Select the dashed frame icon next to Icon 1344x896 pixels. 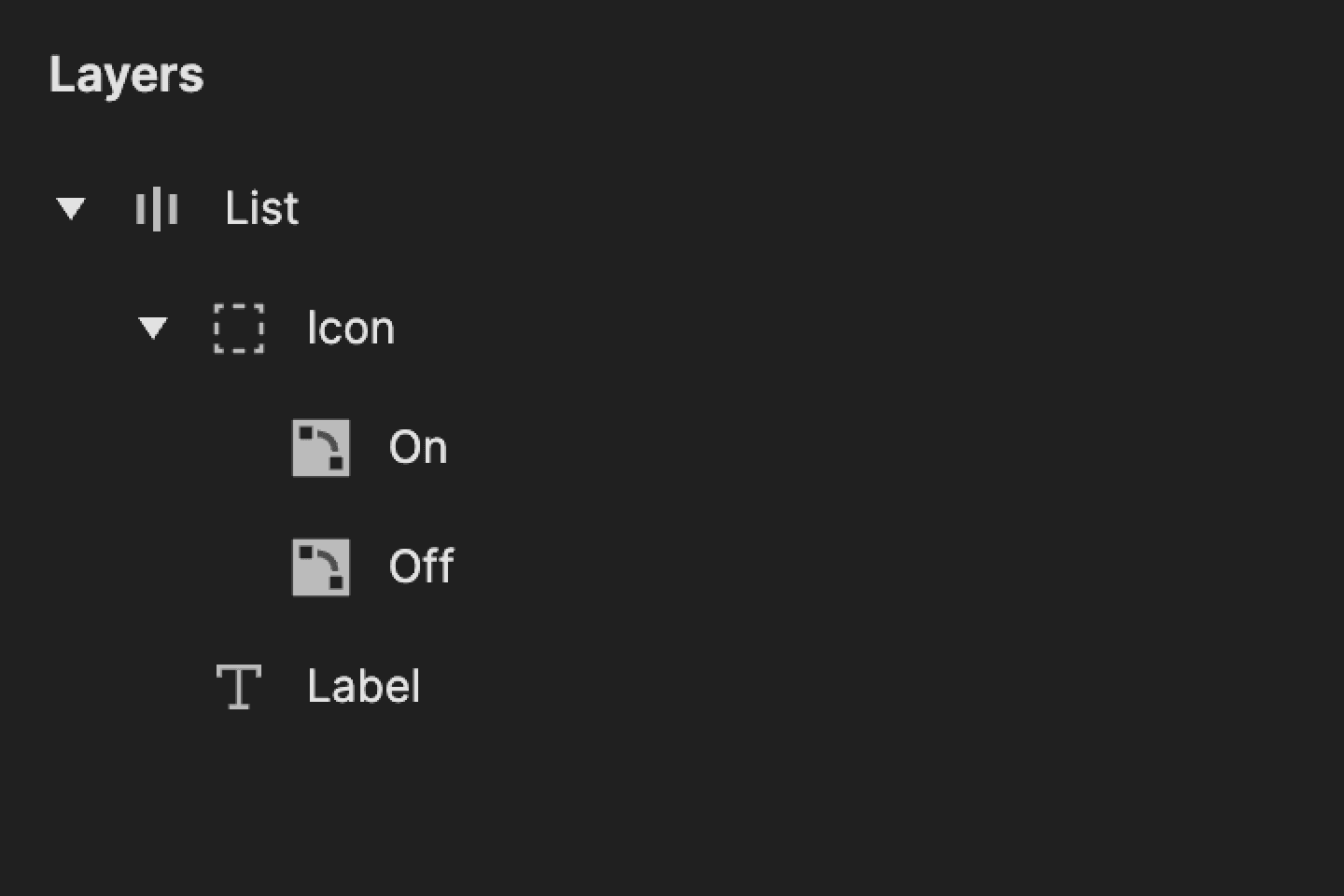(x=239, y=329)
